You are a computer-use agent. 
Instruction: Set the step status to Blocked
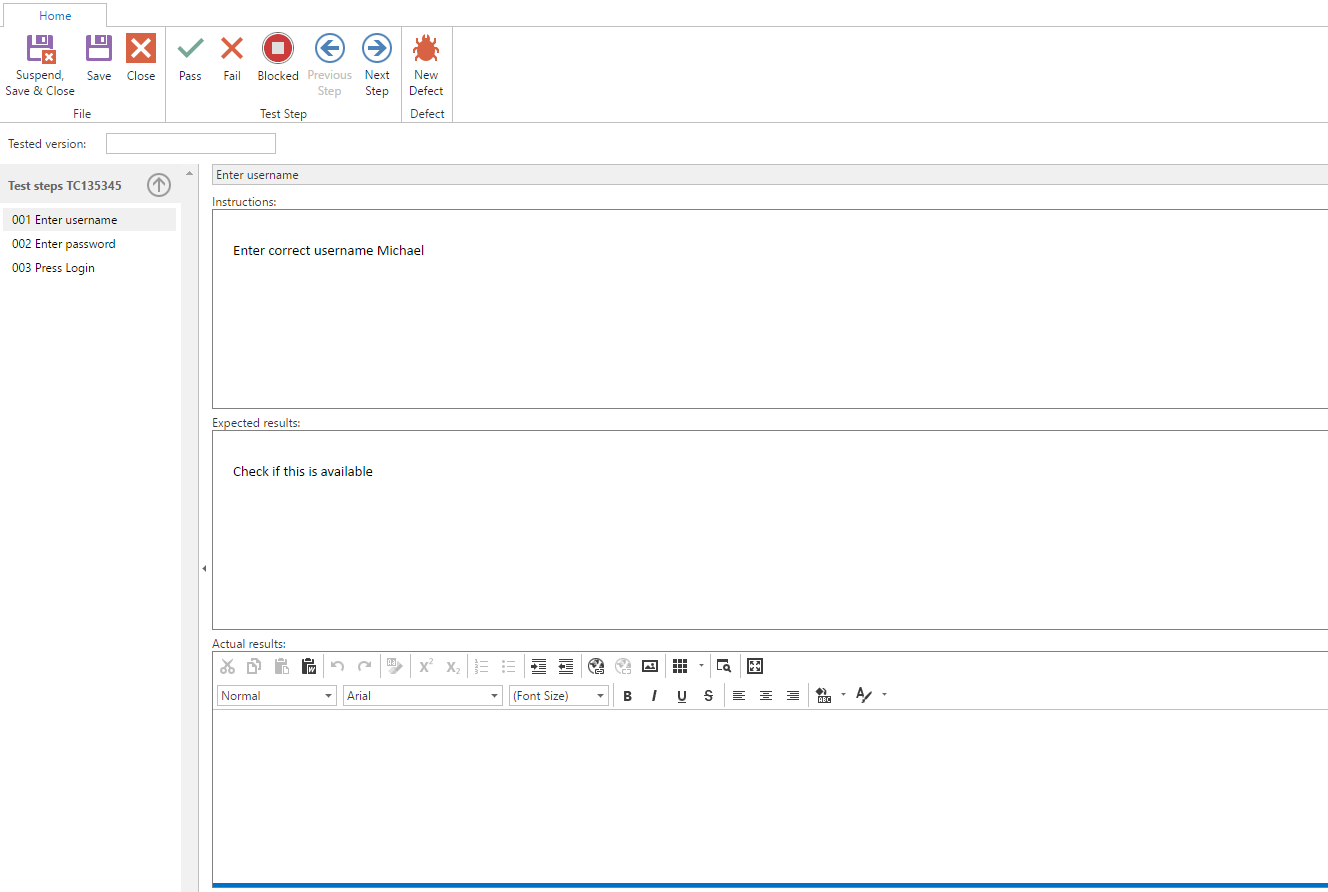coord(278,58)
